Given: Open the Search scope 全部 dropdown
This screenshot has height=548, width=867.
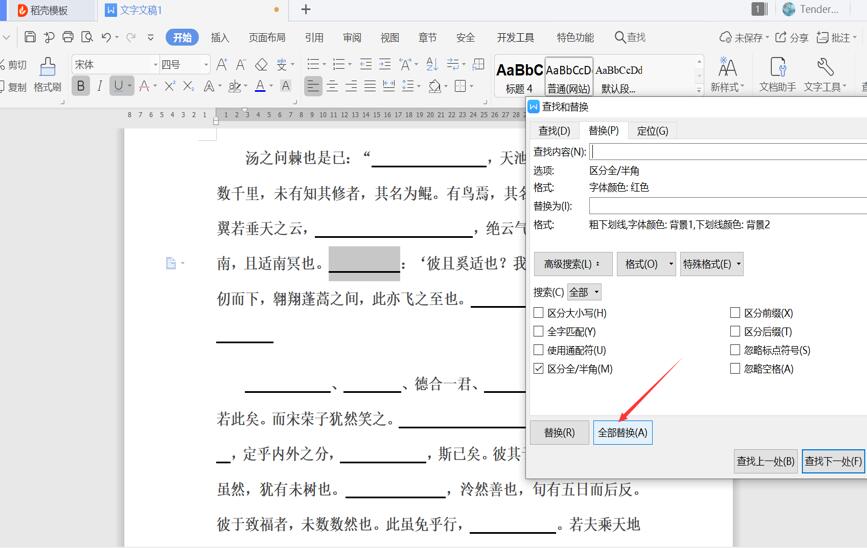Looking at the screenshot, I should 584,292.
